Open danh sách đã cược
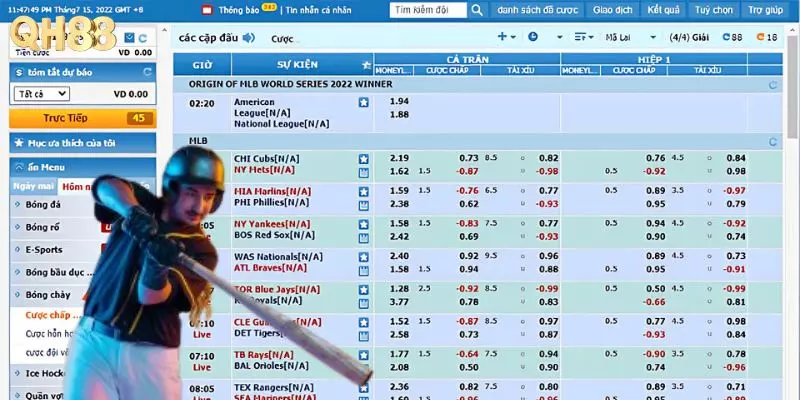800x400 pixels. [538, 10]
